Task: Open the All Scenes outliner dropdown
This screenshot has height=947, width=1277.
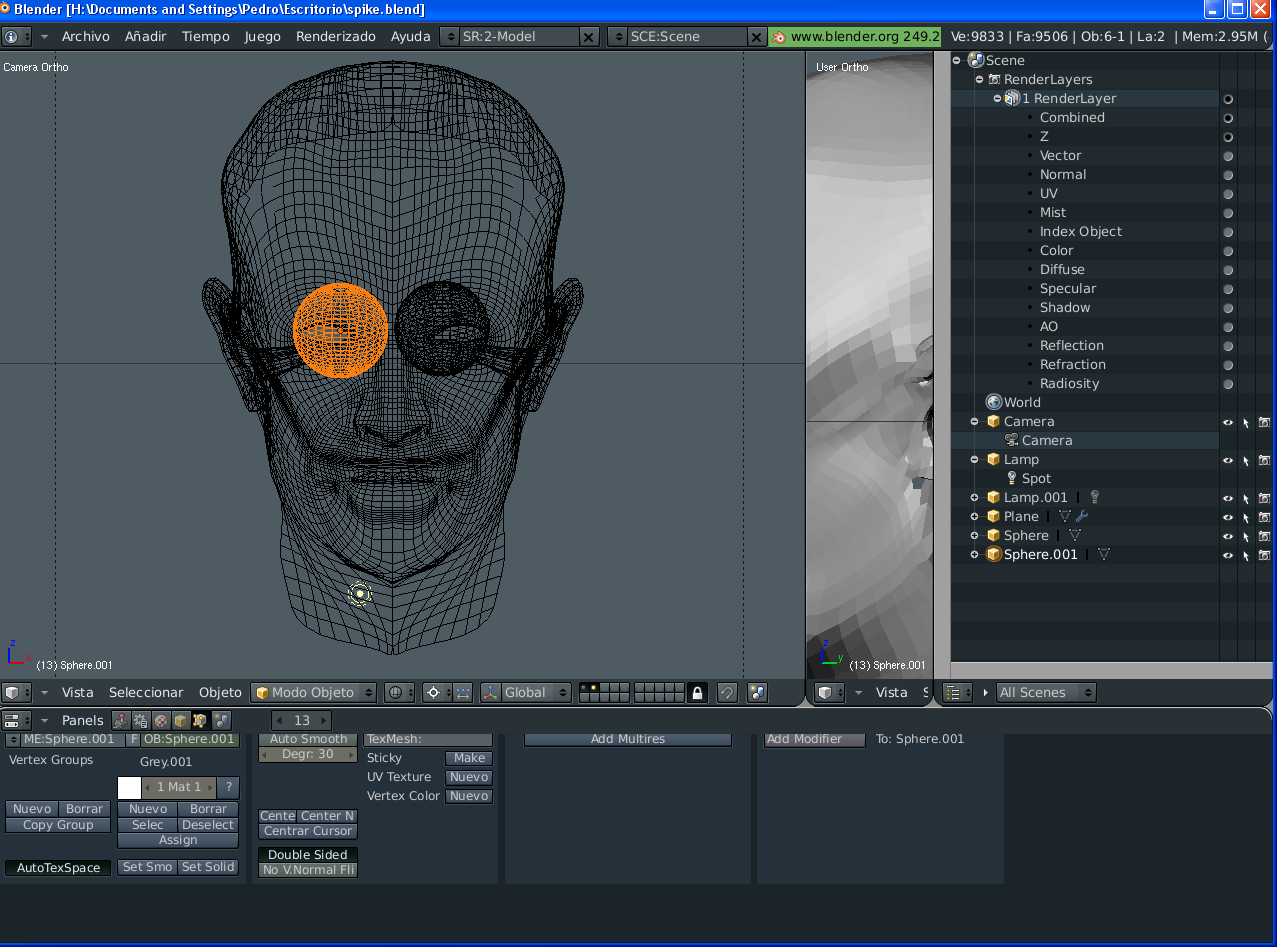Action: click(x=1045, y=692)
